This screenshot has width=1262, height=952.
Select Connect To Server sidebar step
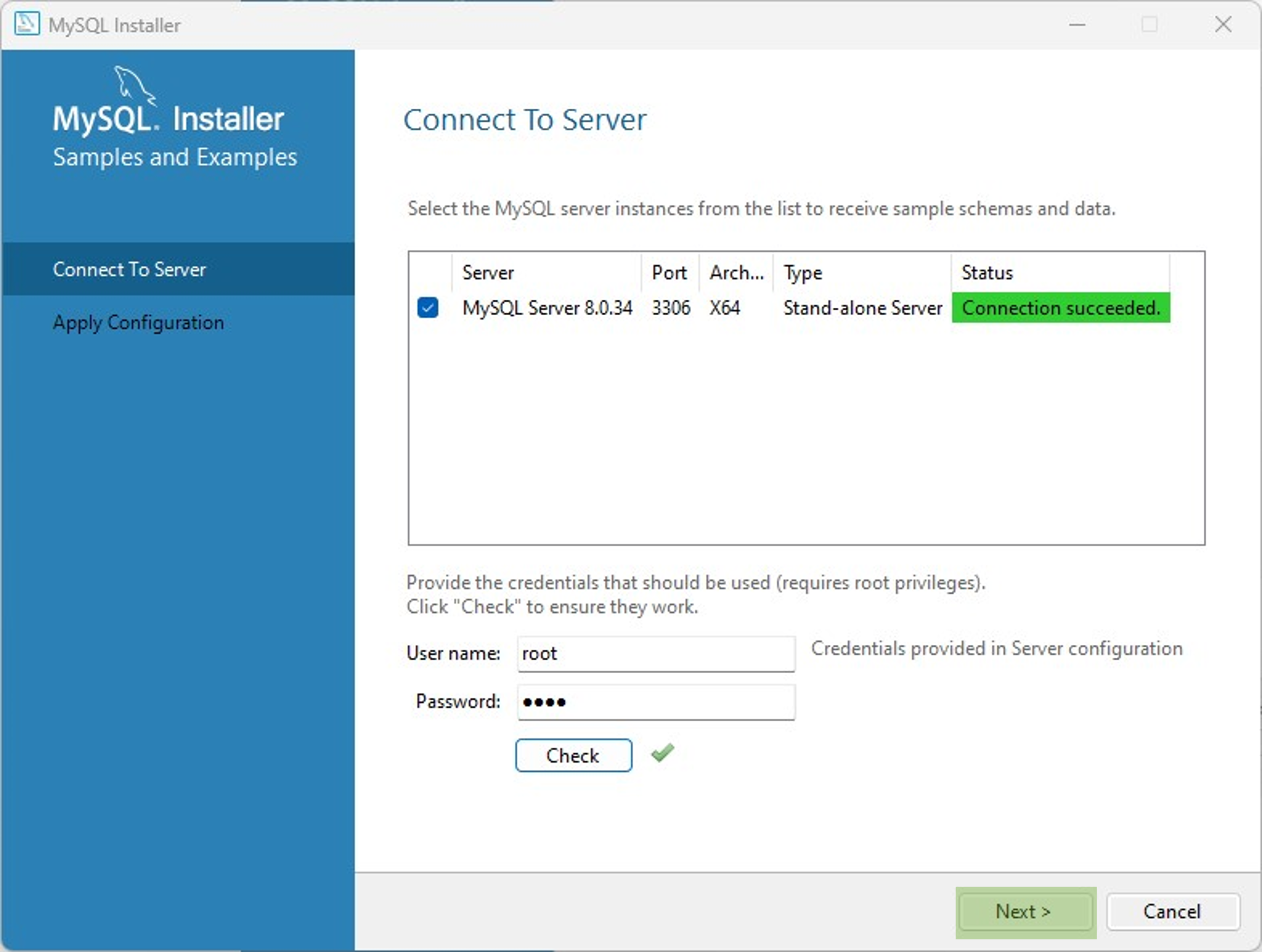tap(129, 269)
